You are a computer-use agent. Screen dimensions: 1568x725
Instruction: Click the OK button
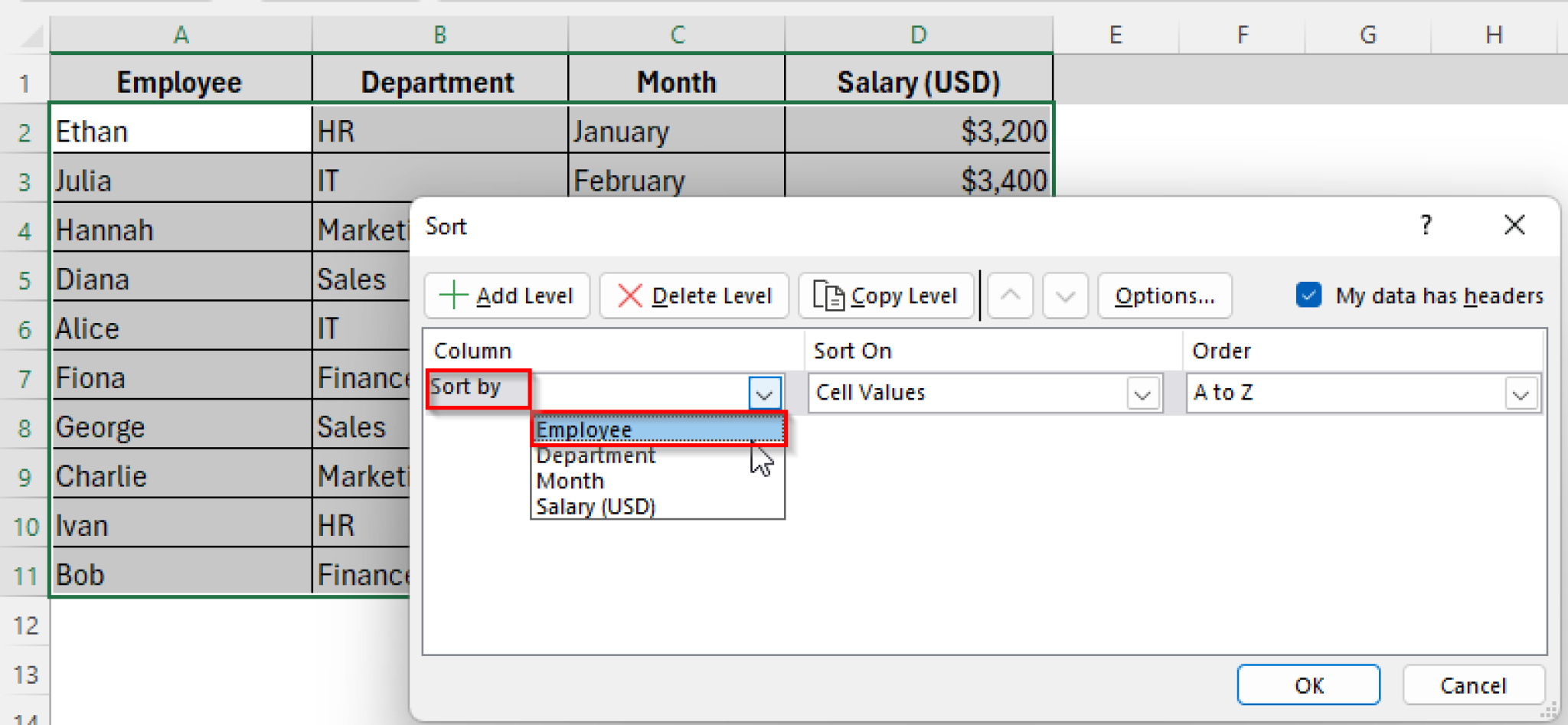click(1308, 684)
